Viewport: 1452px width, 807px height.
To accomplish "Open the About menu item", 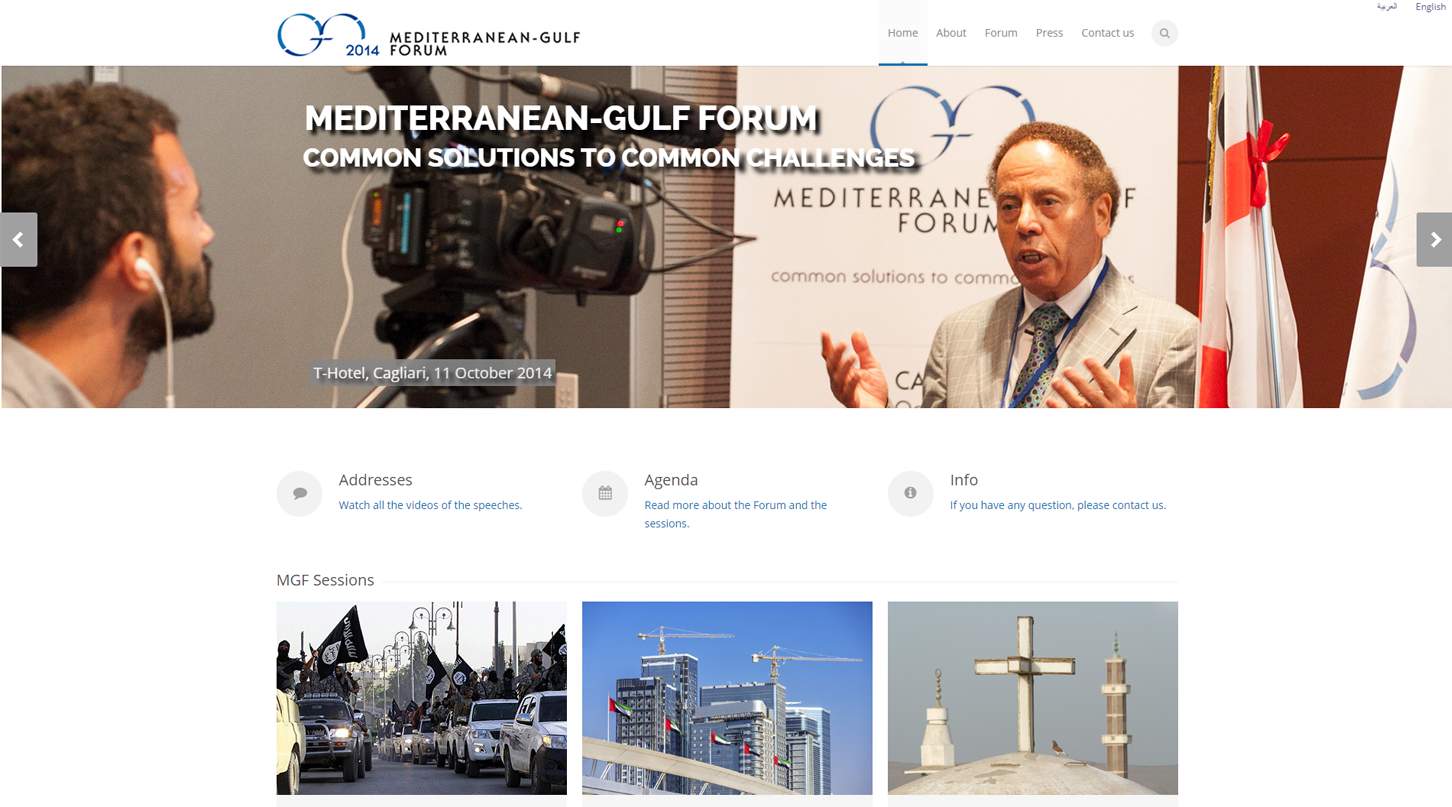I will pyautogui.click(x=951, y=33).
